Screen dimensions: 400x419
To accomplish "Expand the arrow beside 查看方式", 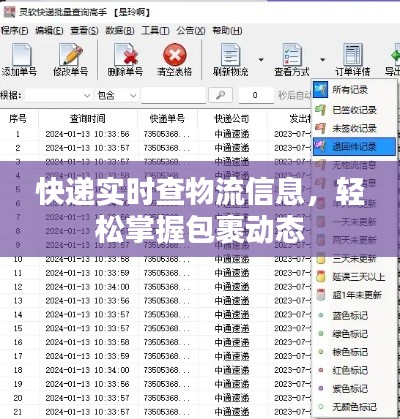I will pyautogui.click(x=322, y=60).
